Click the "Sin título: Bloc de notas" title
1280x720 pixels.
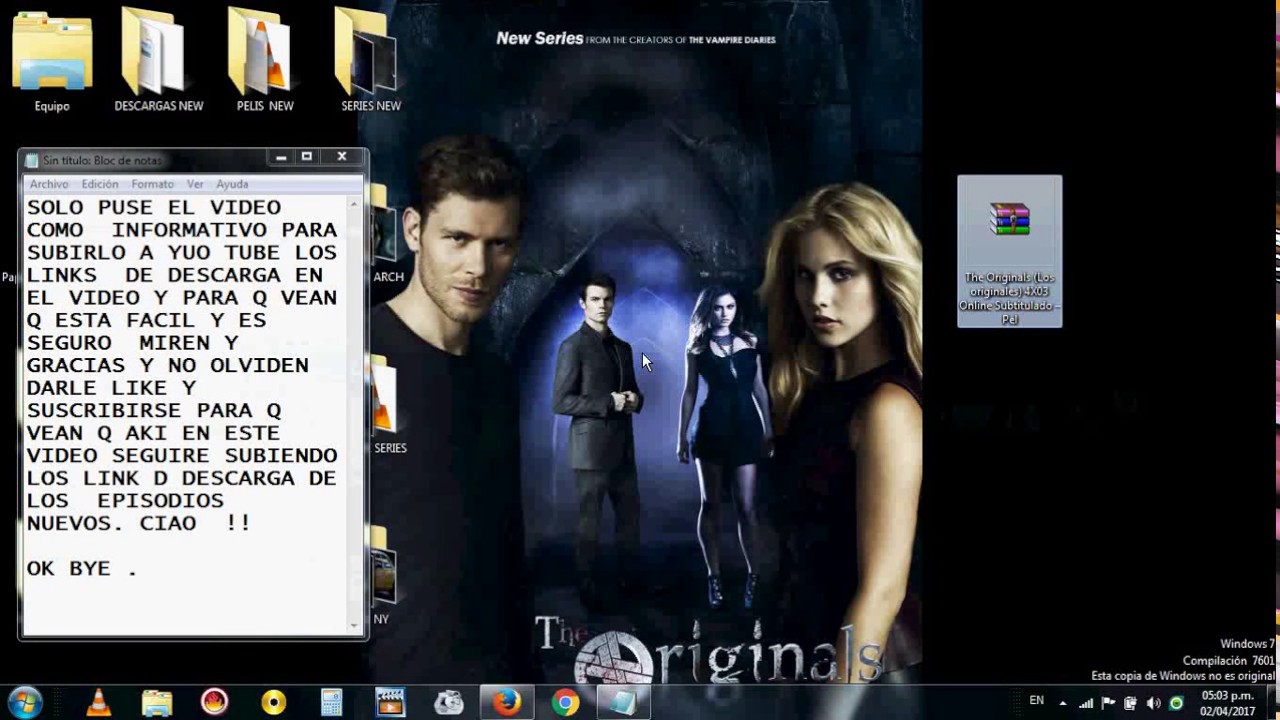click(x=101, y=160)
